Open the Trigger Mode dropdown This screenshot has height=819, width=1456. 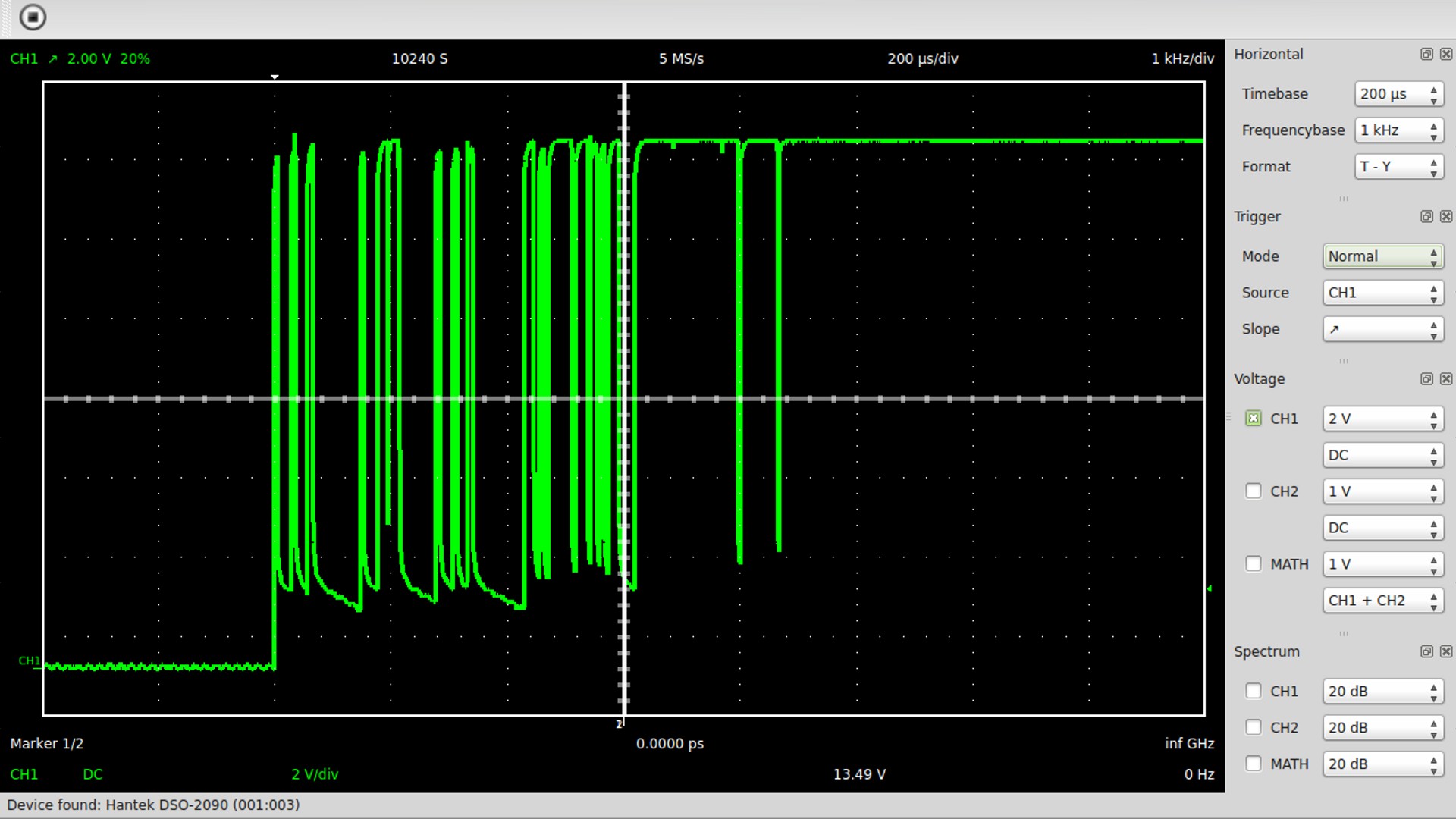[x=1382, y=256]
